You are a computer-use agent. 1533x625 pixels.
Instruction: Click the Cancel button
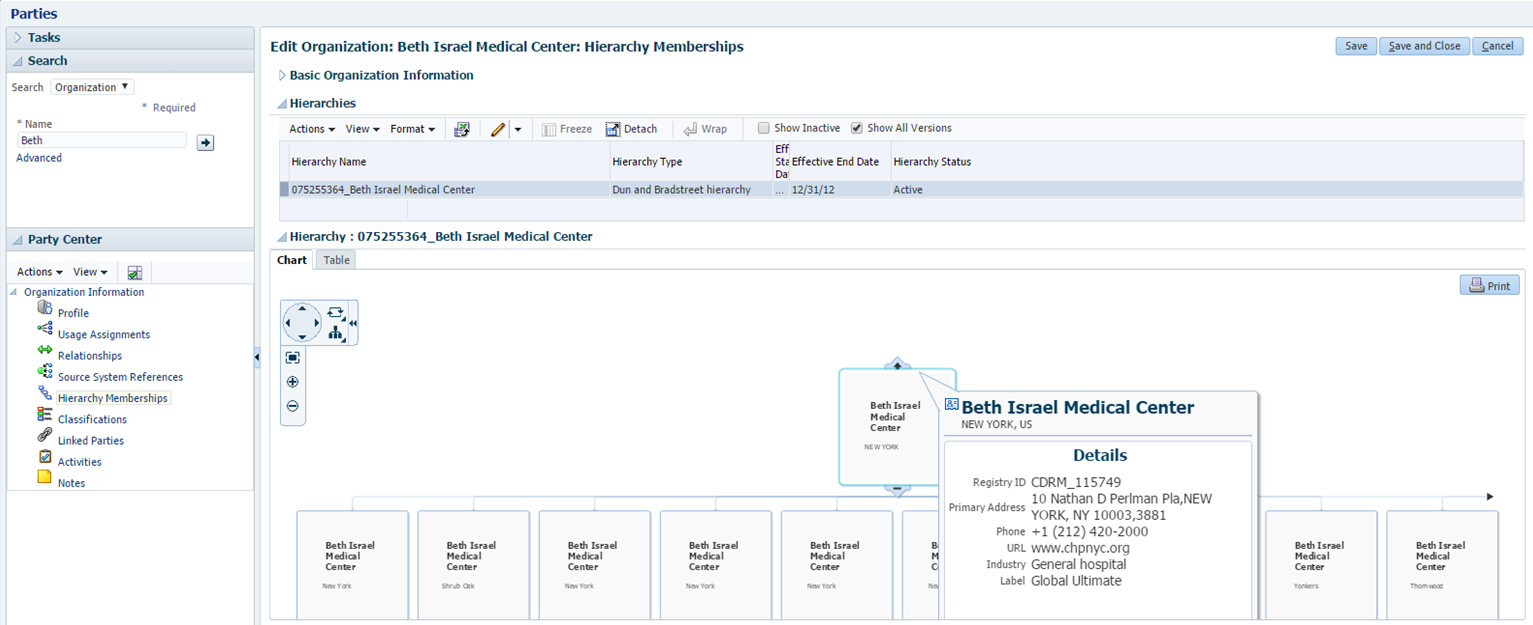1497,46
